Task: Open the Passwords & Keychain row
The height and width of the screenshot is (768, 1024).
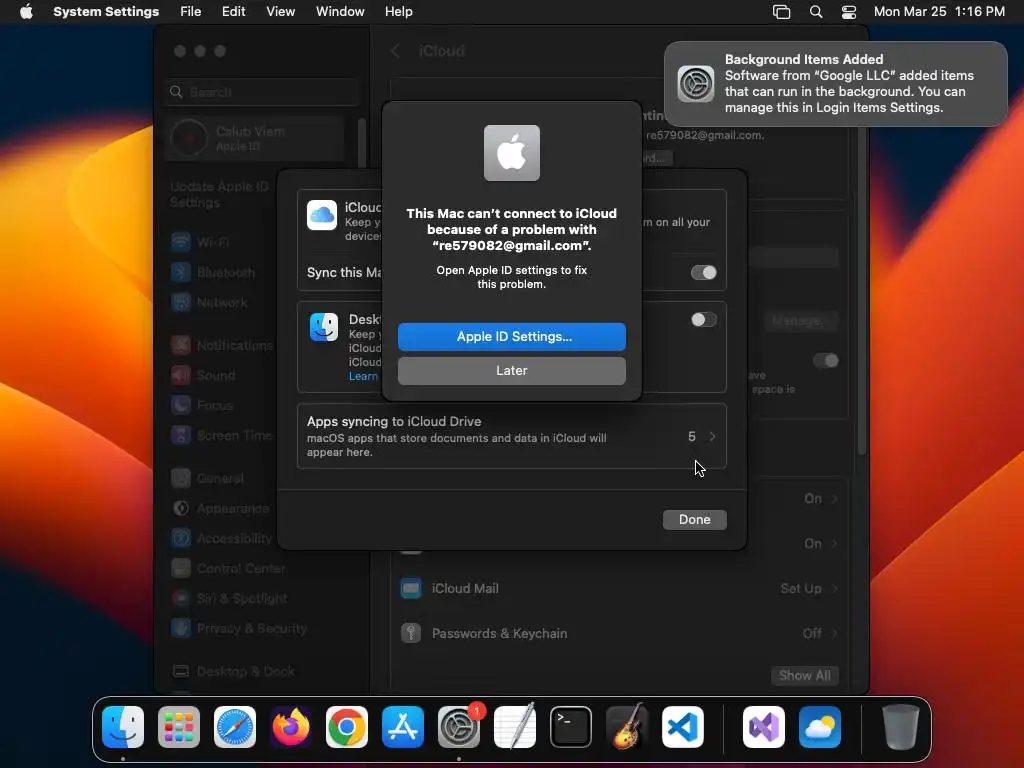Action: (619, 633)
